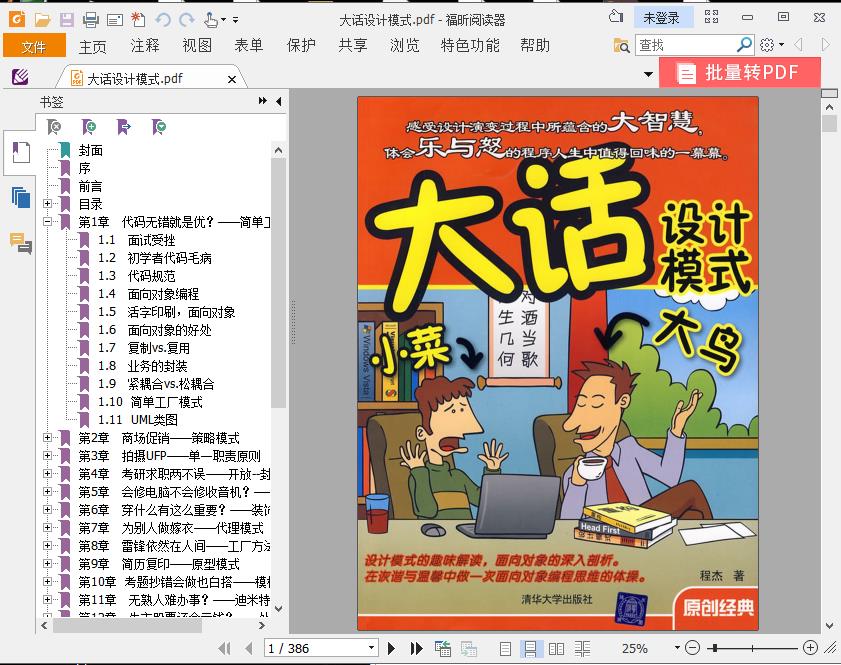Open the bookmarks panel sidebar icon
Viewport: 841px width, 665px height.
[x=21, y=152]
